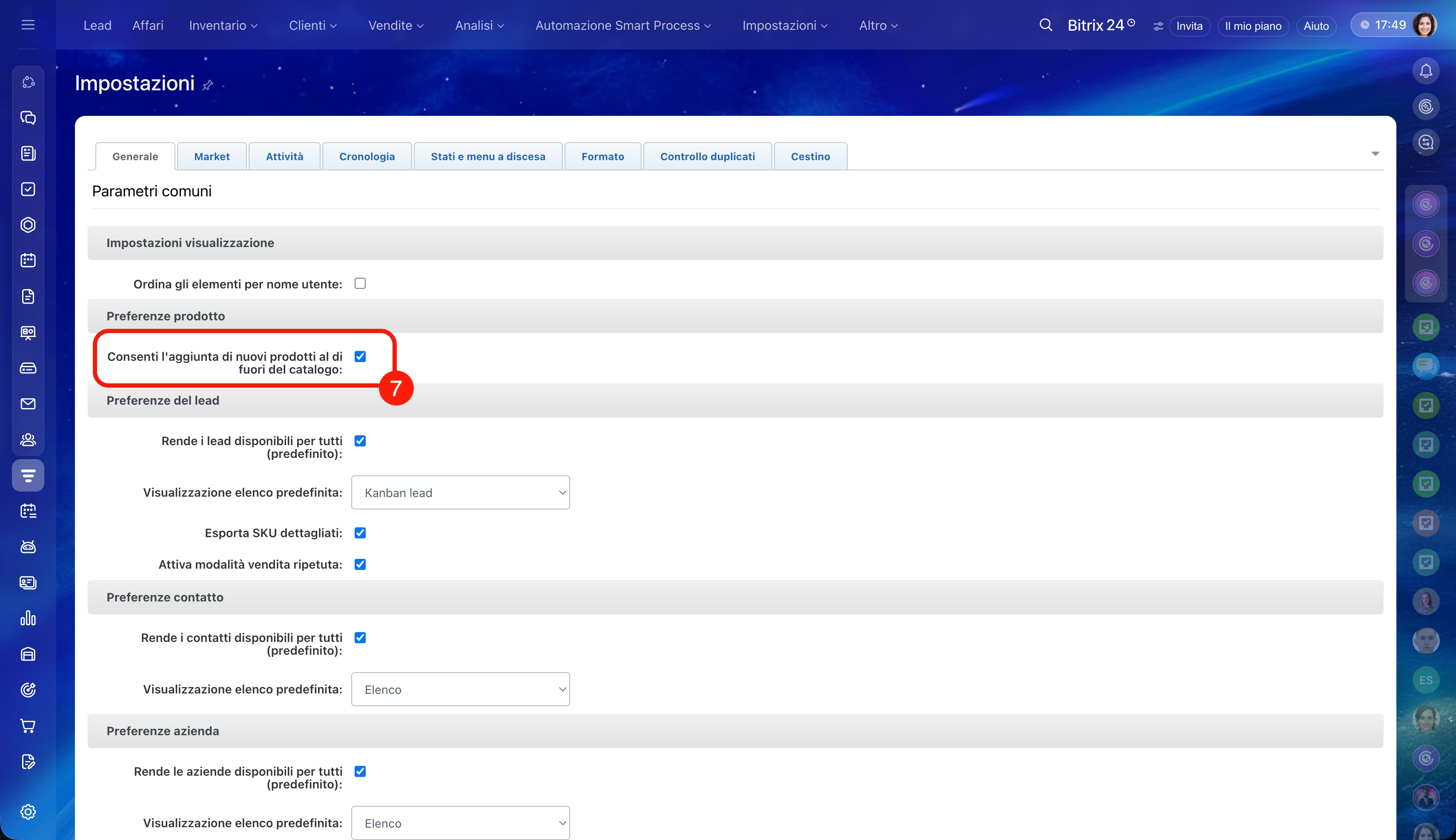Toggle Esporta SKU dettagliati checkbox

click(x=360, y=533)
